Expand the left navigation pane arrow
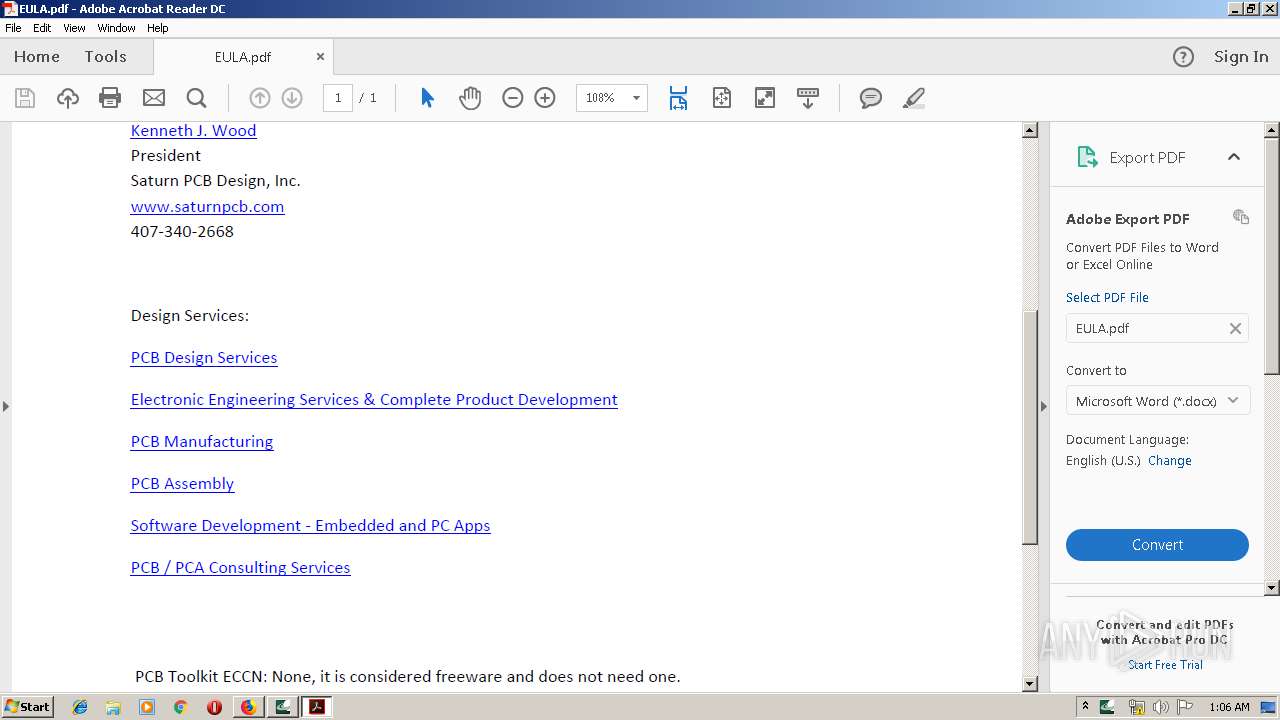1280x720 pixels. (x=5, y=406)
